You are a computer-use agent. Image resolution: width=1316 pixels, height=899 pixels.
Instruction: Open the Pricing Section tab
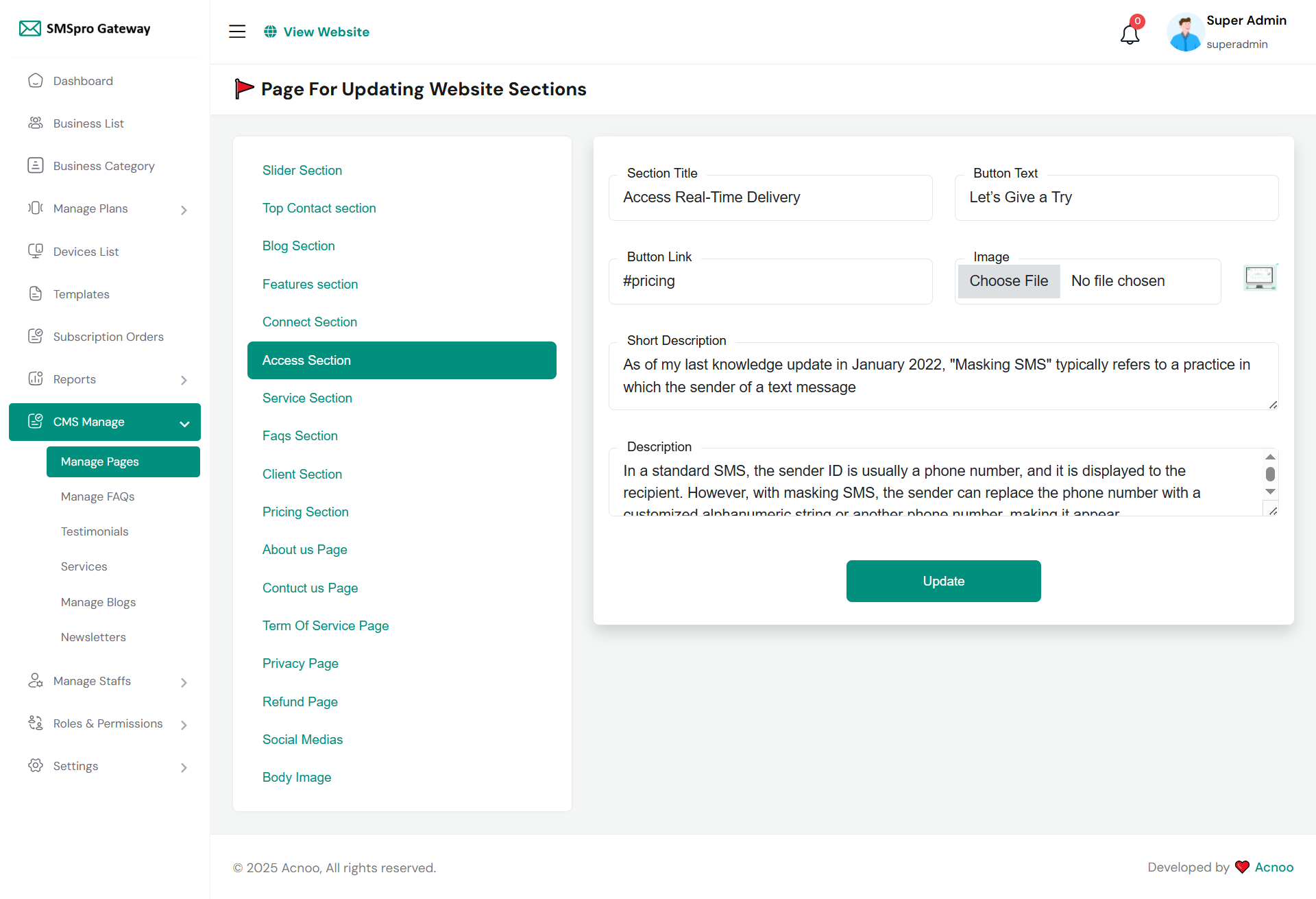305,512
